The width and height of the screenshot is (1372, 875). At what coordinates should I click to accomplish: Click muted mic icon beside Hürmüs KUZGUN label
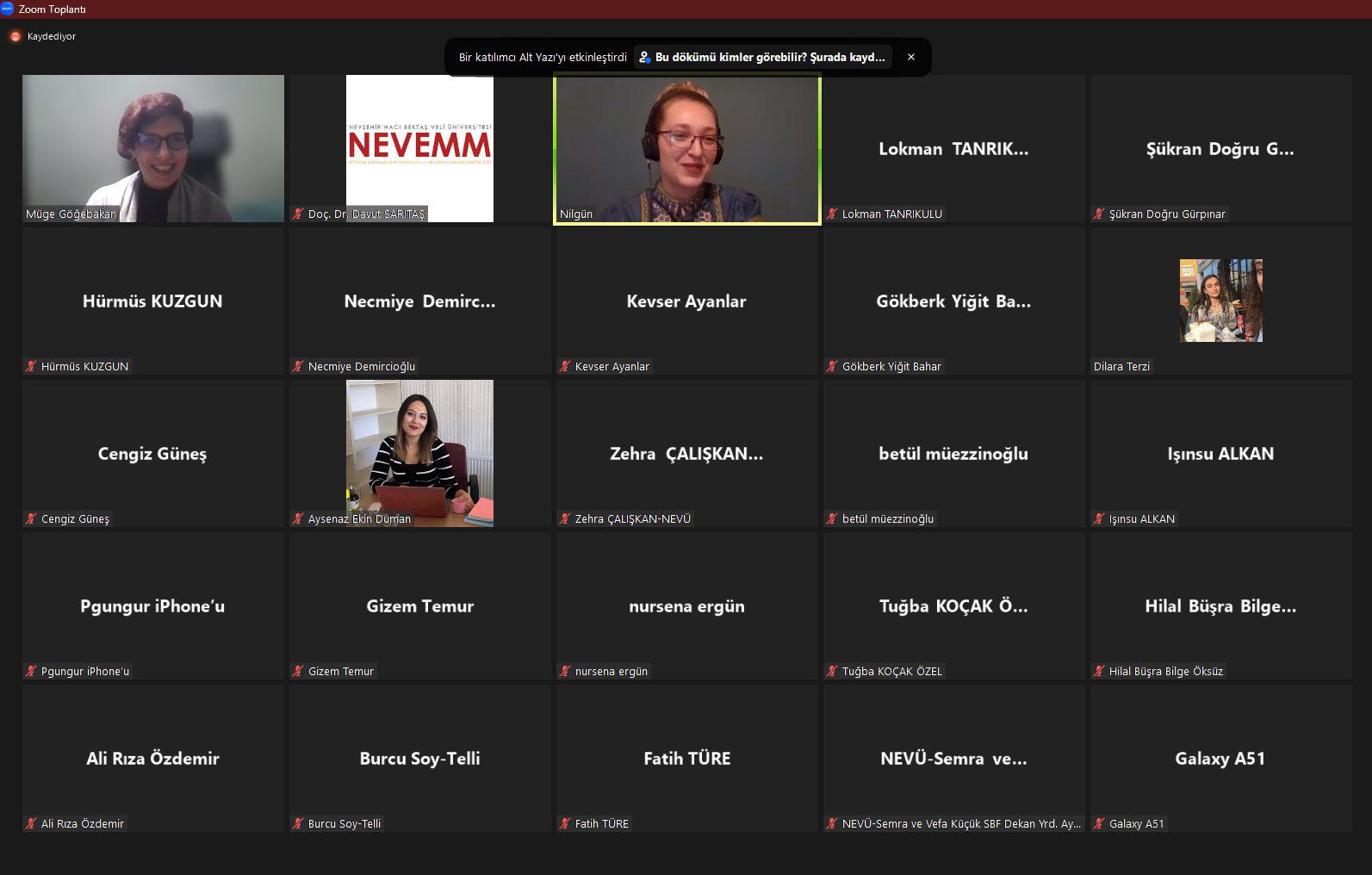click(x=31, y=366)
